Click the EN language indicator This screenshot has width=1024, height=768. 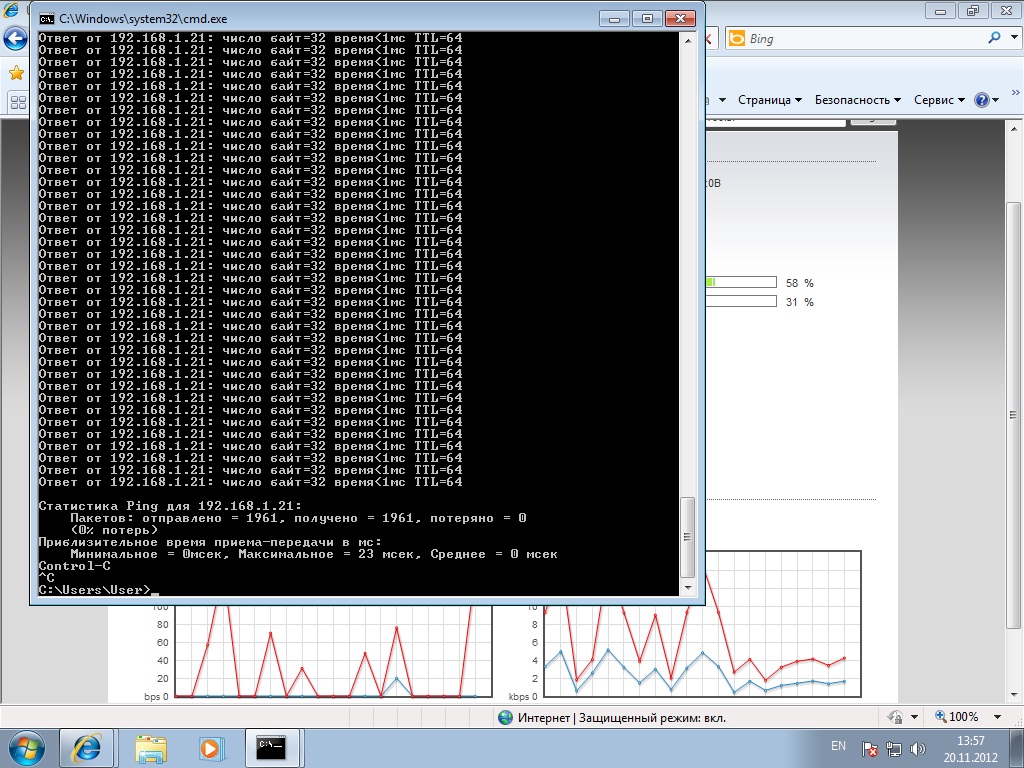(838, 747)
